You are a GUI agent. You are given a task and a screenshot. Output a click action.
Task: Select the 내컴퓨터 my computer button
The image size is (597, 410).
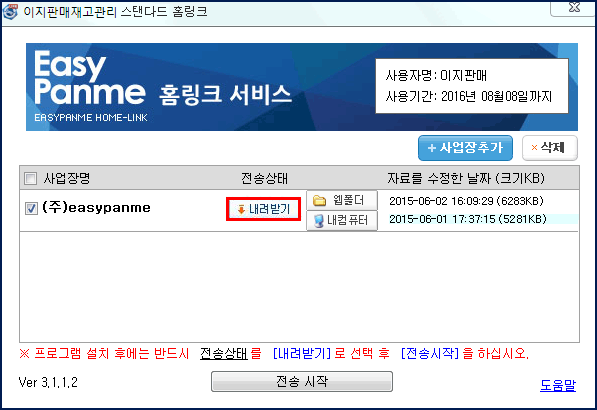click(x=342, y=220)
